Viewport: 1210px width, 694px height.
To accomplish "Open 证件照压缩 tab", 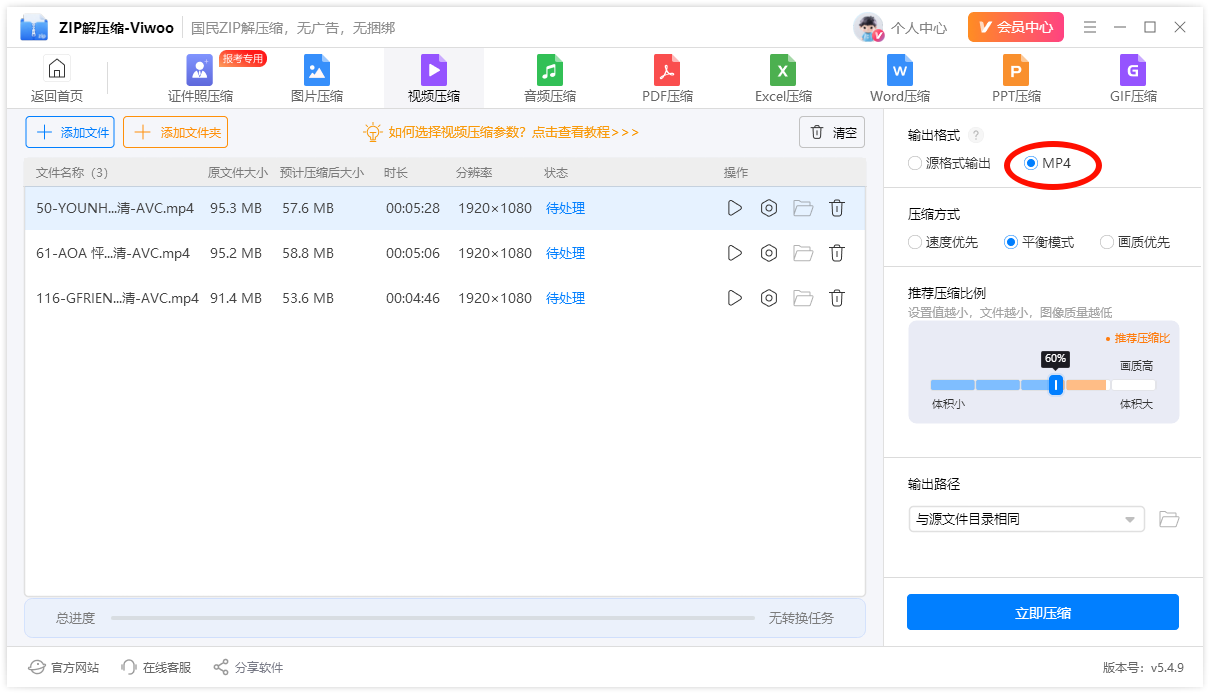I will (200, 79).
